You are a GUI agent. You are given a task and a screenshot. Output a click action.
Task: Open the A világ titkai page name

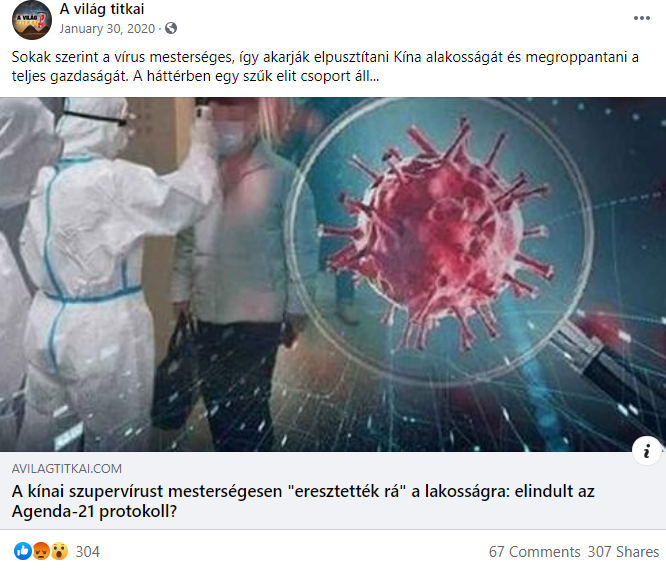pyautogui.click(x=102, y=9)
